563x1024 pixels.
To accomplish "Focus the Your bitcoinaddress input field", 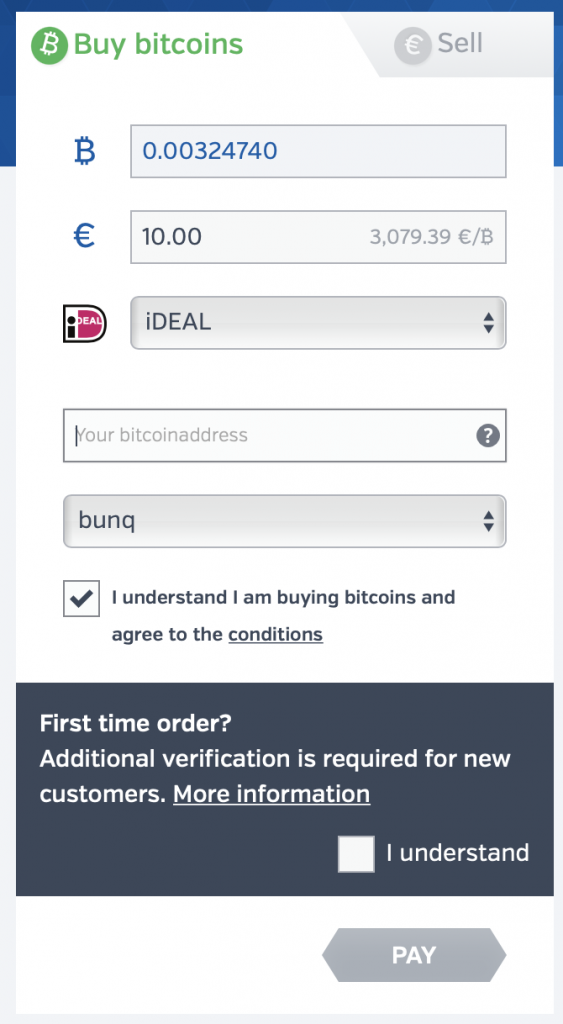I will click(x=285, y=436).
